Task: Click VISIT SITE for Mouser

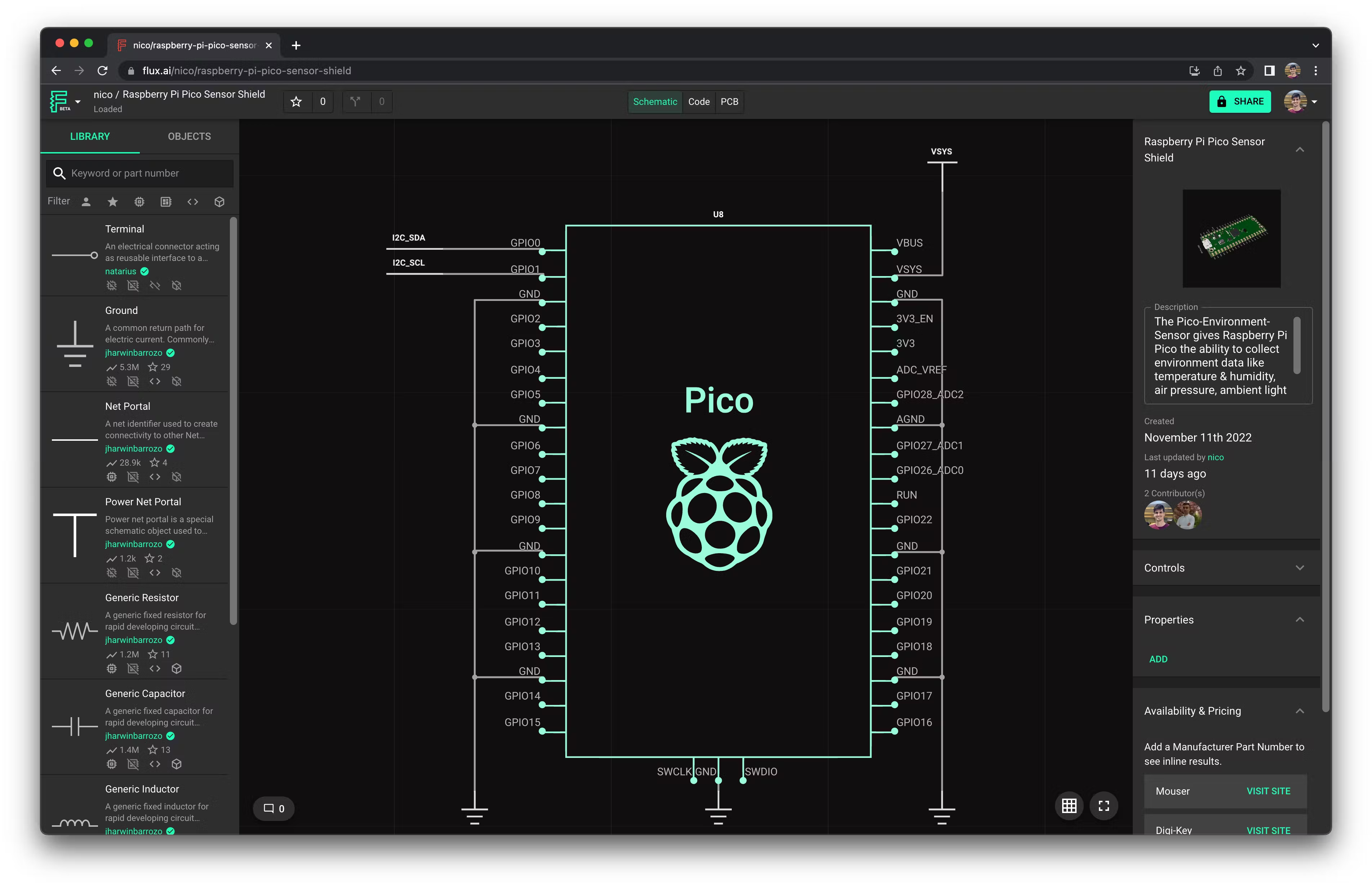Action: pyautogui.click(x=1268, y=791)
